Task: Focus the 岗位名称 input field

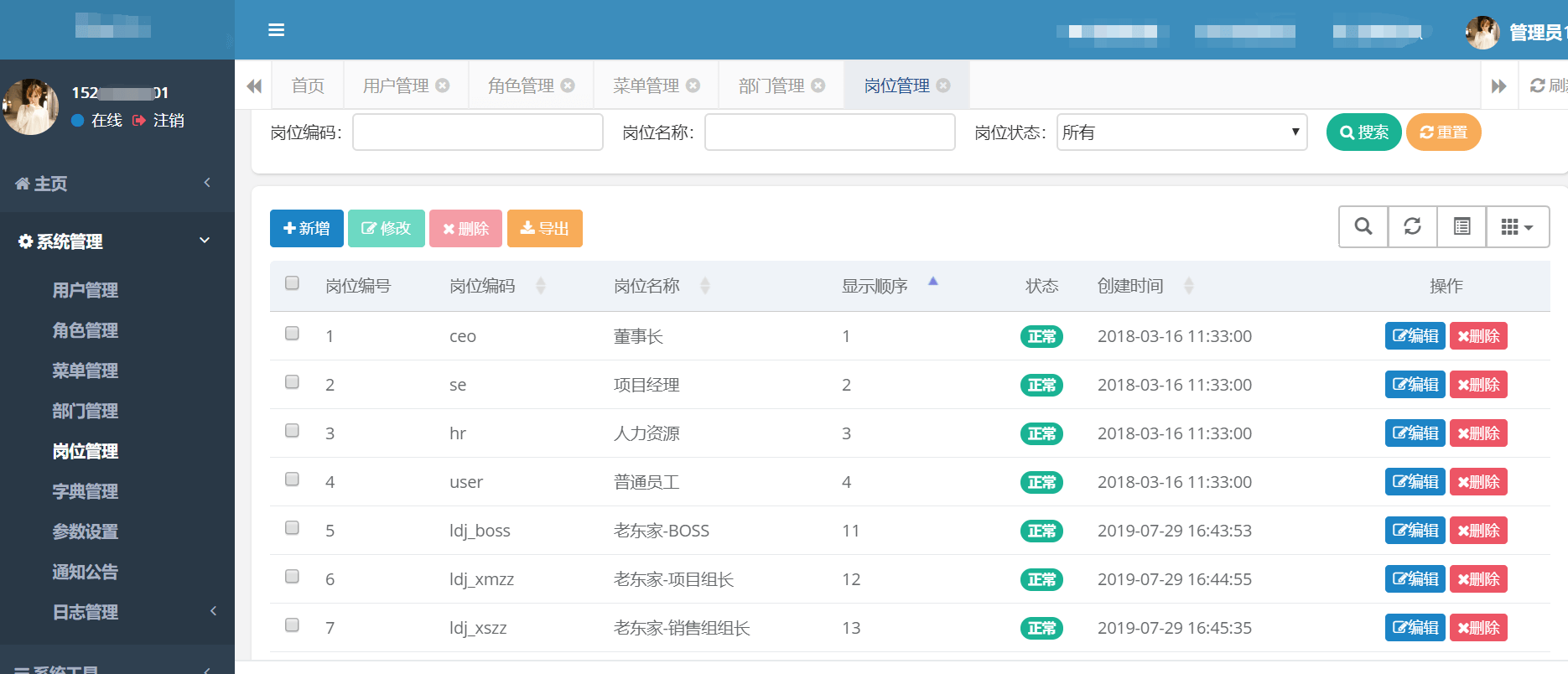Action: point(830,132)
